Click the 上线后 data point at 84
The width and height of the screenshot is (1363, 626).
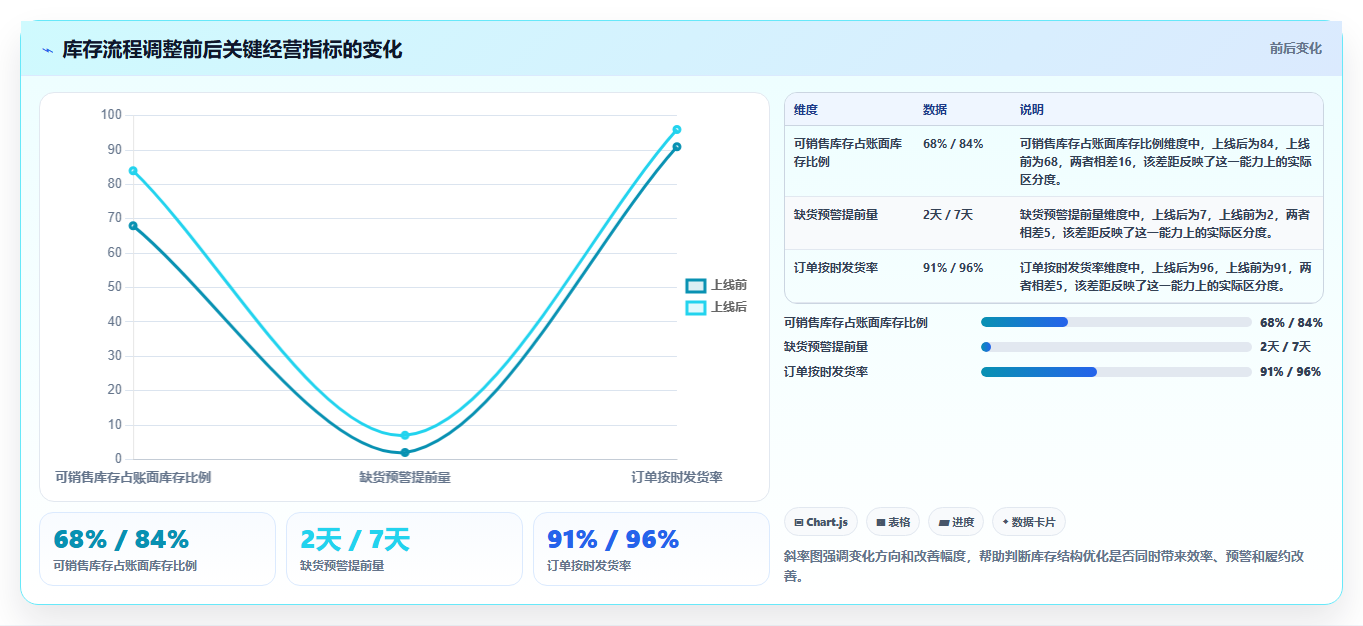tap(133, 170)
